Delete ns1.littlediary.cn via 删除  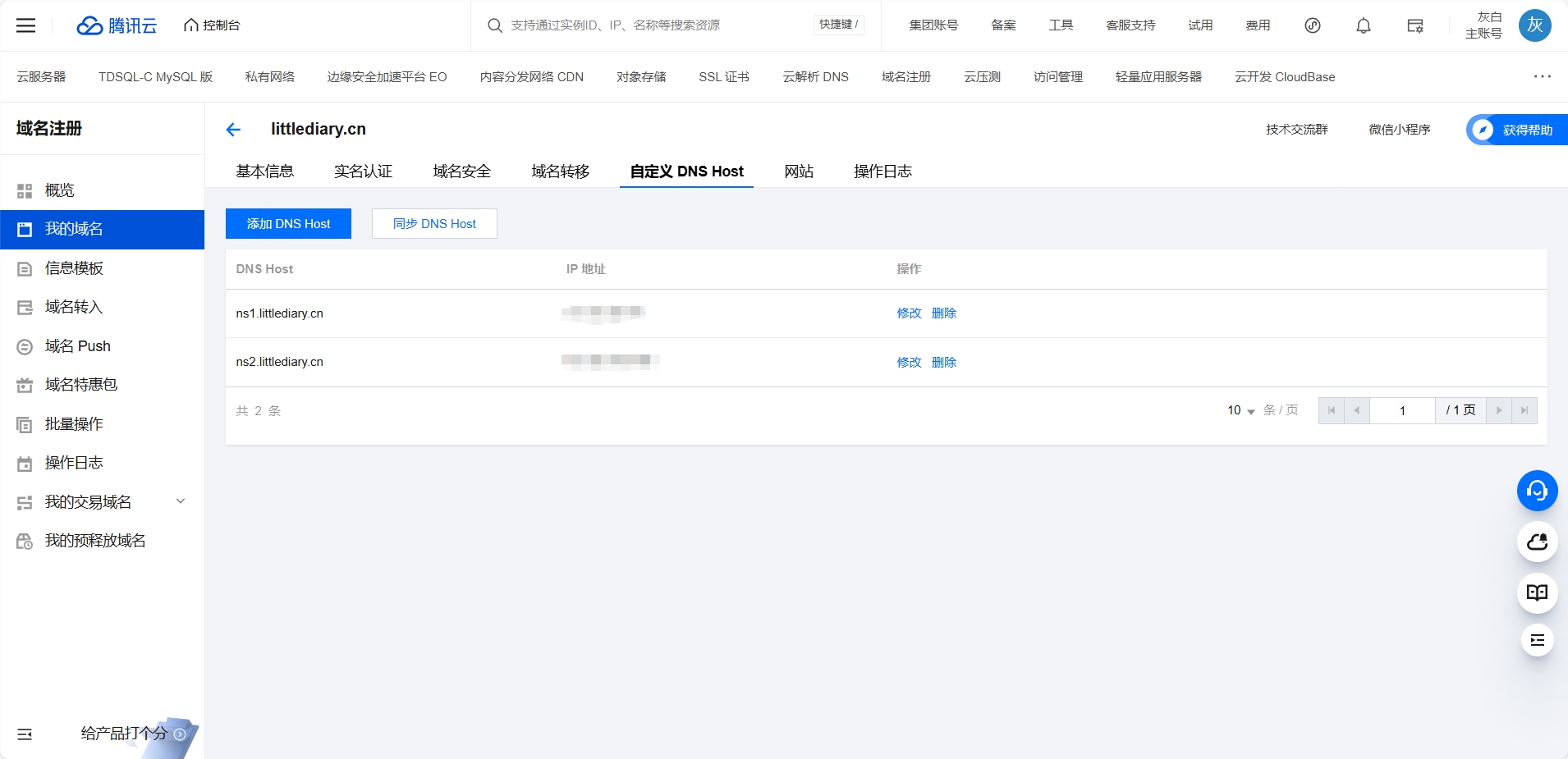pos(944,313)
